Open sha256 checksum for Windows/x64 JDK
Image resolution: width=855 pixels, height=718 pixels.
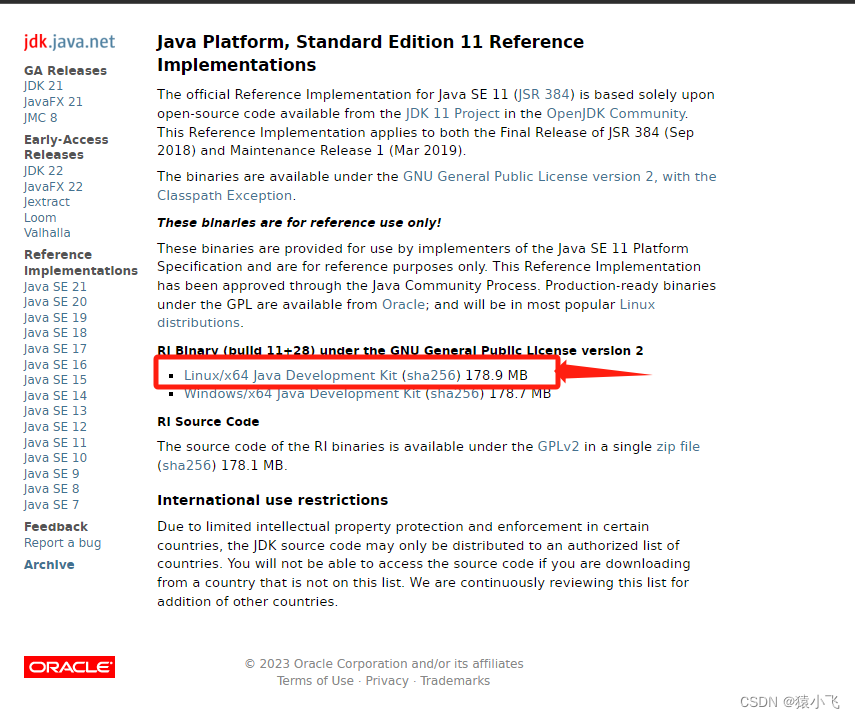pos(454,394)
